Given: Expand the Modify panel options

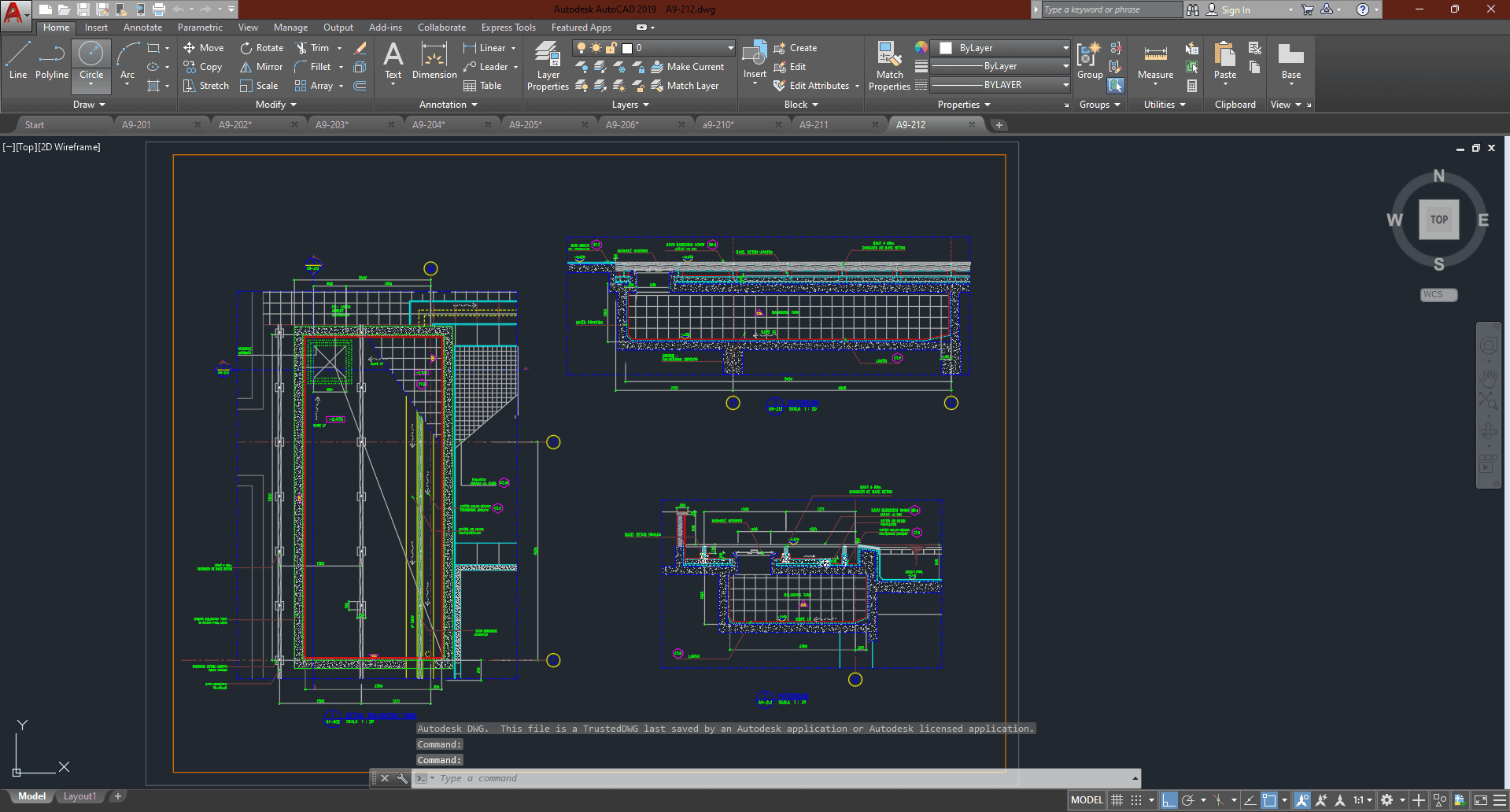Looking at the screenshot, I should 276,105.
